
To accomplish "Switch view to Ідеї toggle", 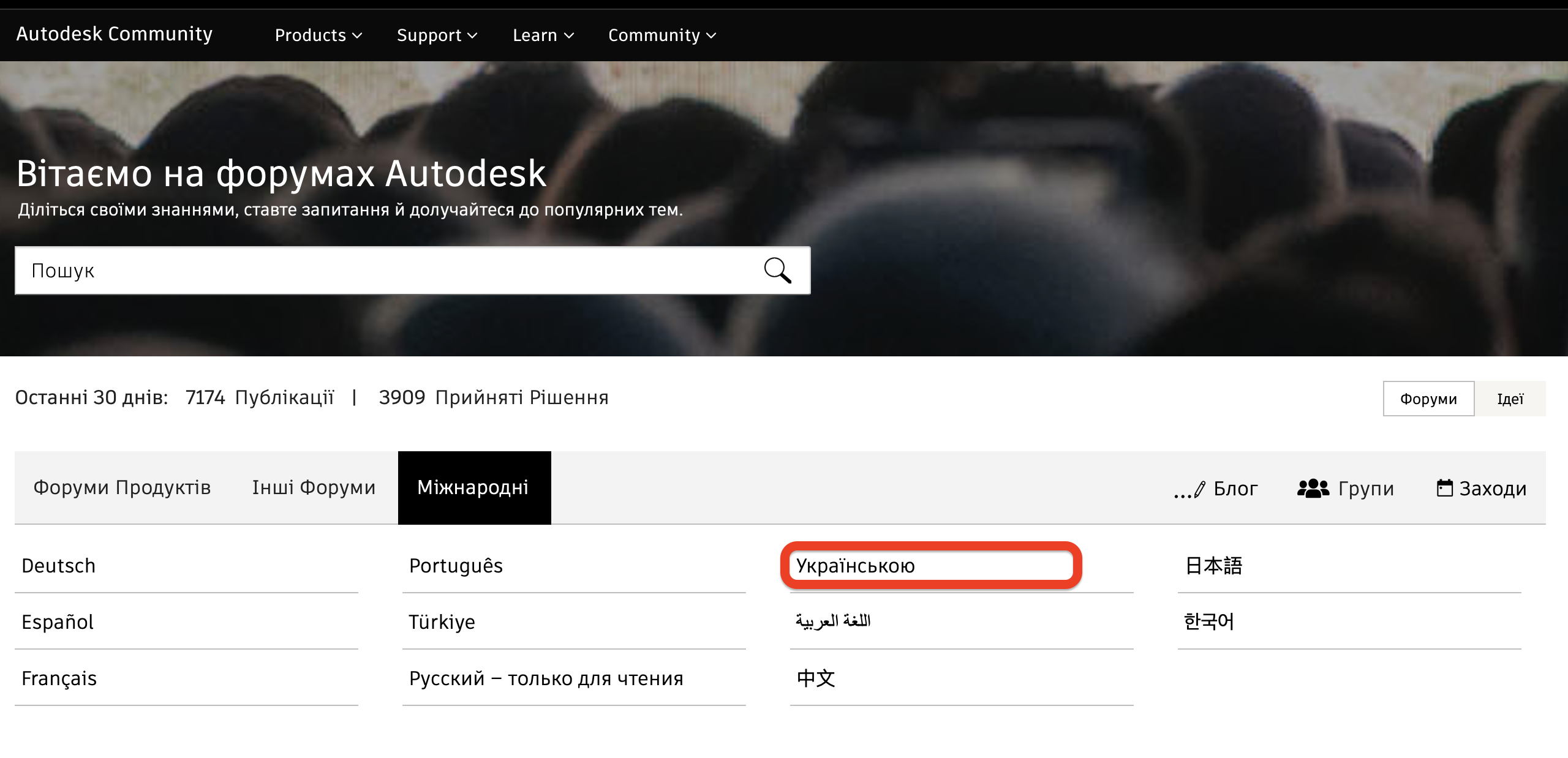I will (1510, 399).
